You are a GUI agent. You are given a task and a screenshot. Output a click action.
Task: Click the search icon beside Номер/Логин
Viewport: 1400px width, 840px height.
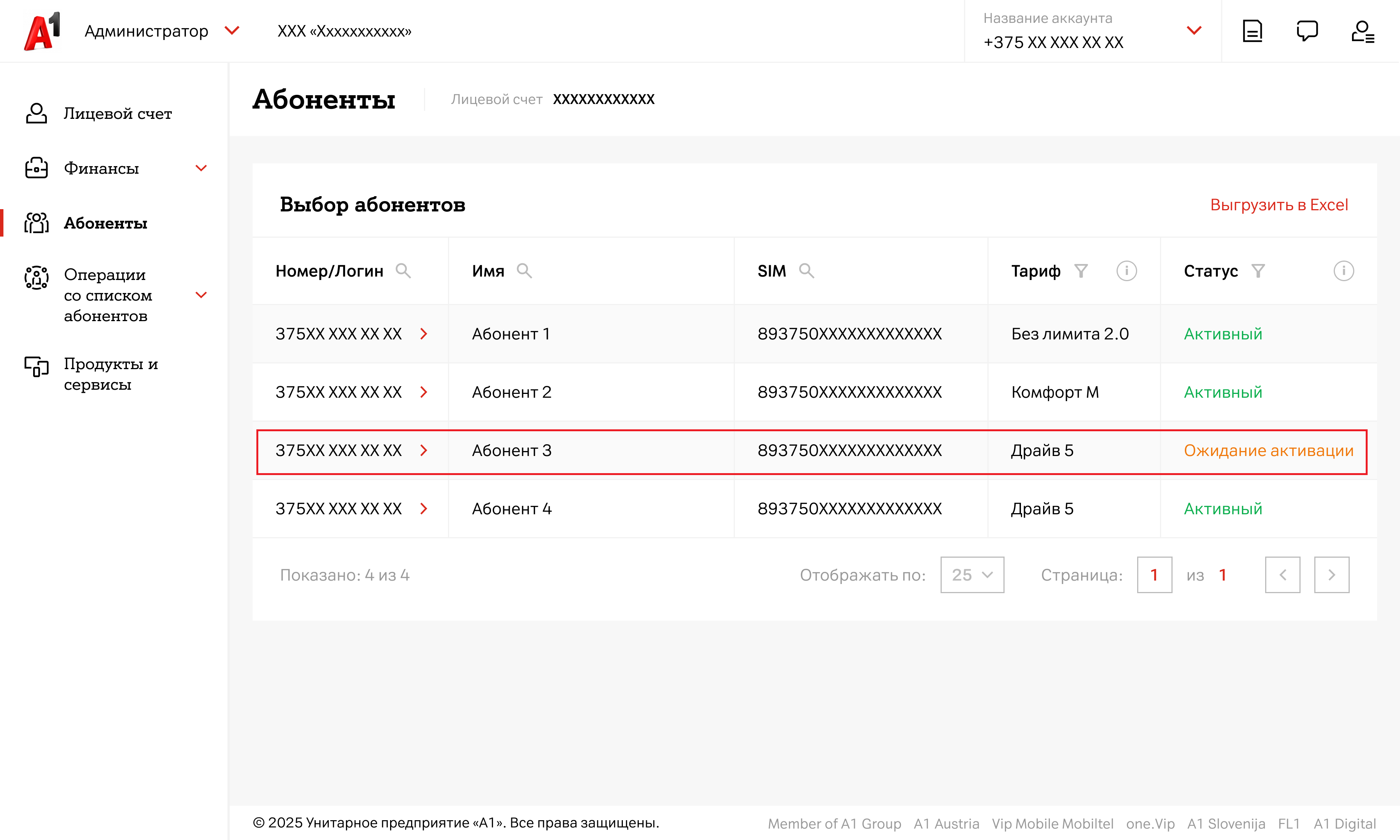click(403, 271)
